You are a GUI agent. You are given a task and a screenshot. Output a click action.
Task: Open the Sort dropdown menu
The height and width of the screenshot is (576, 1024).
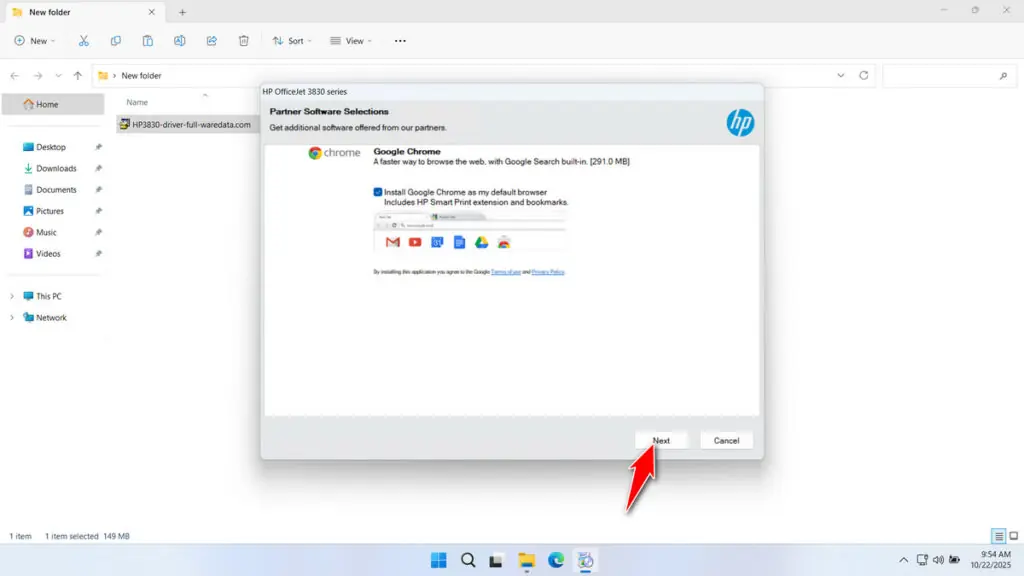(x=292, y=41)
